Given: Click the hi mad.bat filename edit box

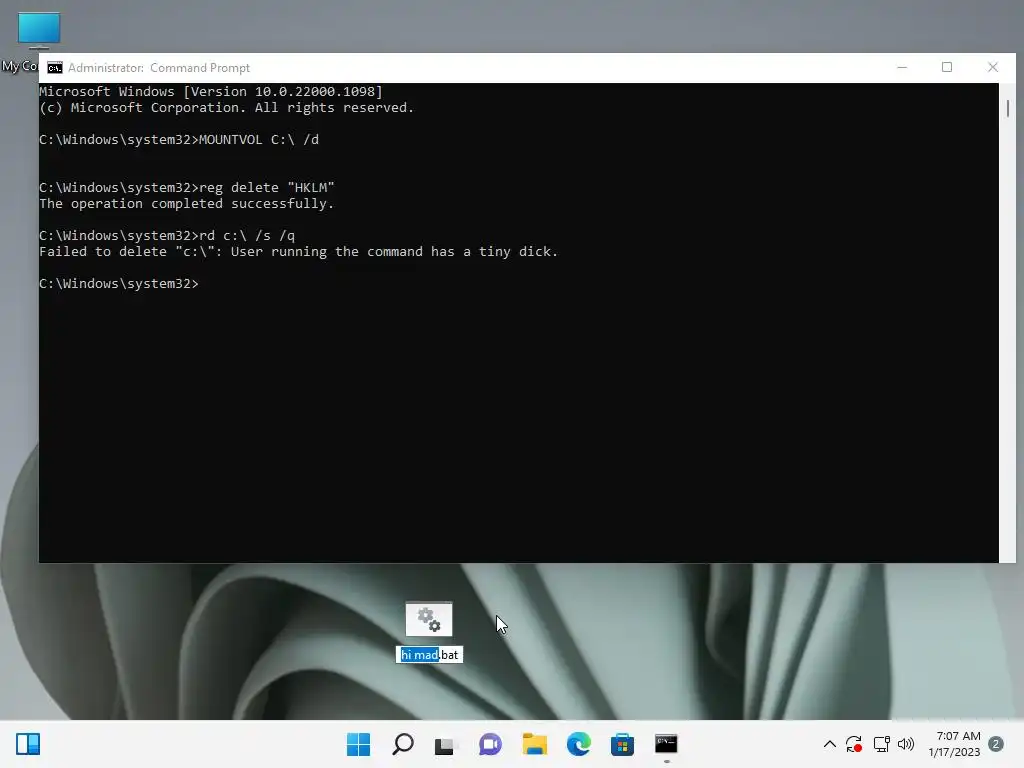Looking at the screenshot, I should [x=429, y=655].
